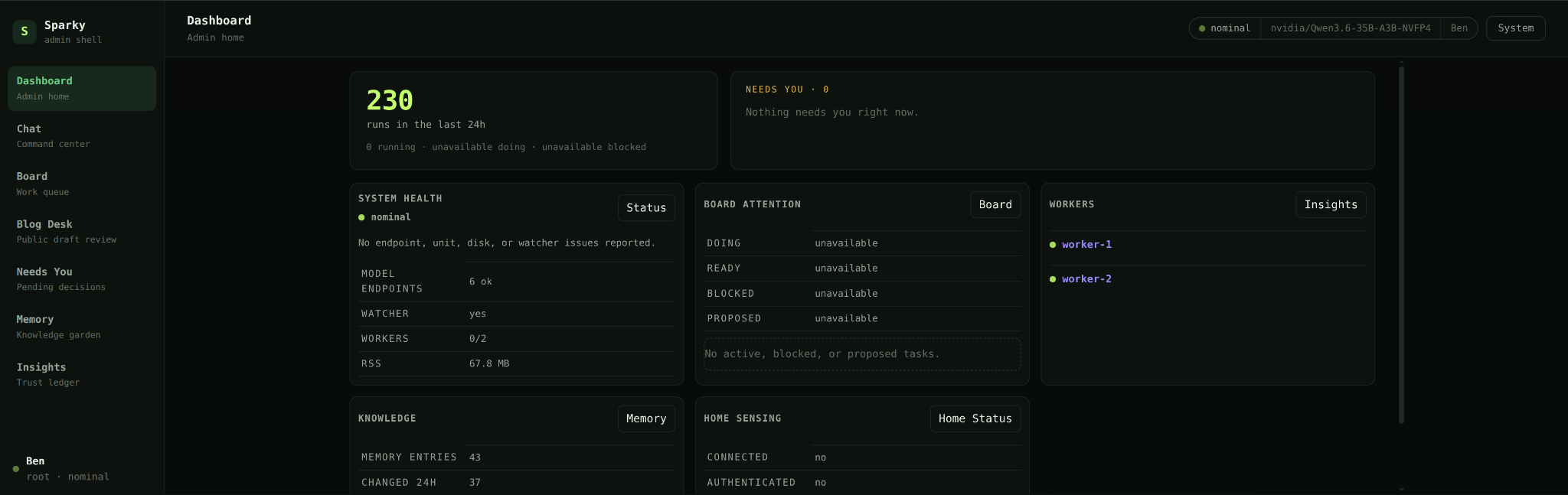Go to Board work queue
Image resolution: width=1568 pixels, height=495 pixels.
click(x=82, y=184)
